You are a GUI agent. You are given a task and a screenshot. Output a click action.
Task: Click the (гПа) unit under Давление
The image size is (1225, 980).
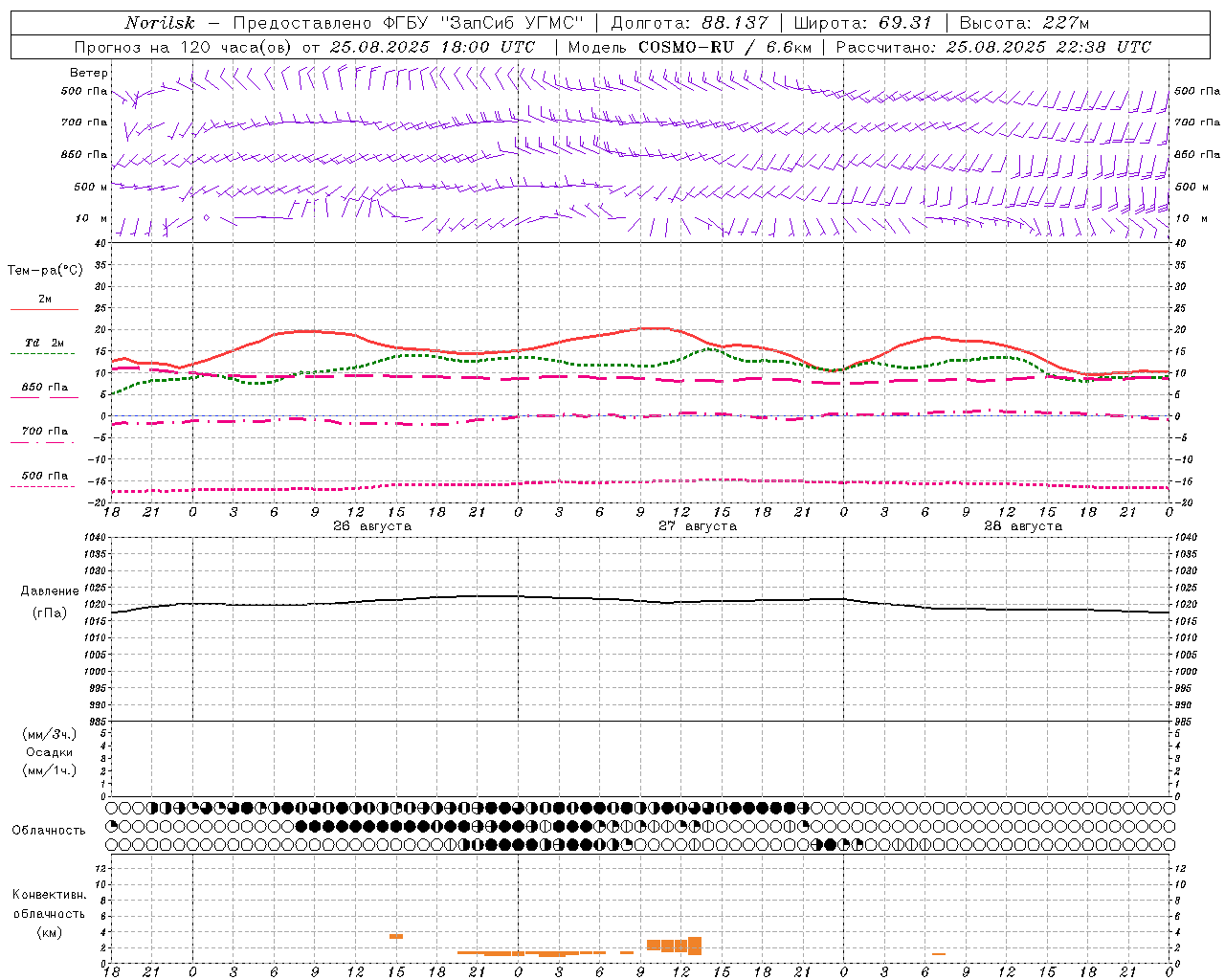pos(50,613)
